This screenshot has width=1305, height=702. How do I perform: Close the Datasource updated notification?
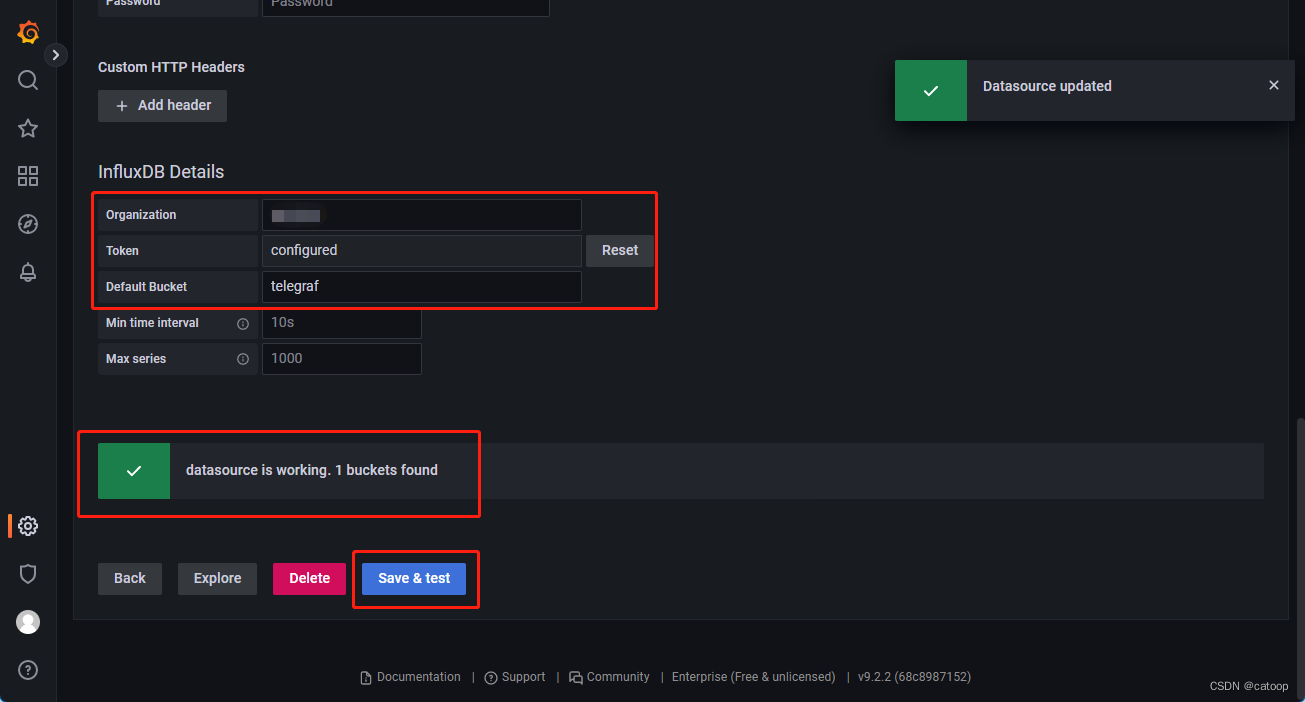click(1273, 86)
